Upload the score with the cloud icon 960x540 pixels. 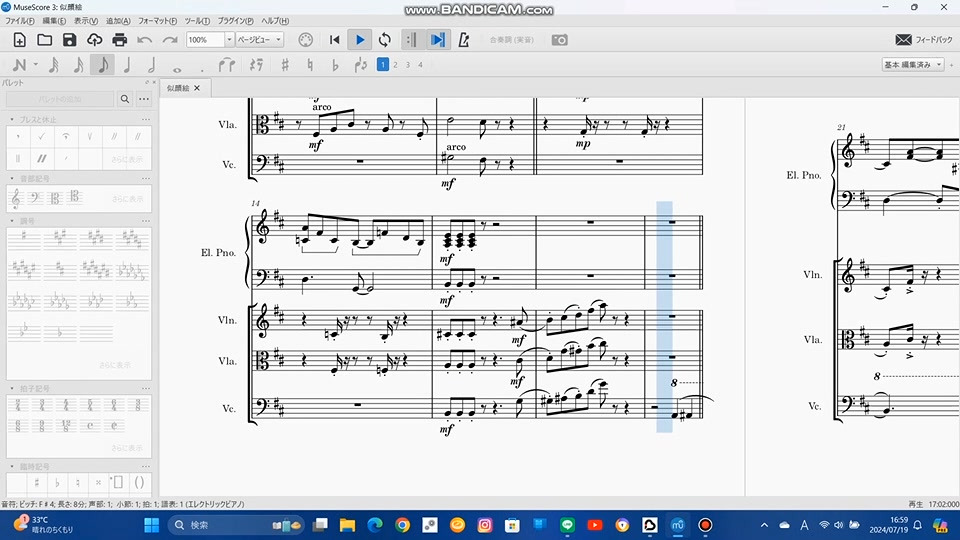pos(94,40)
